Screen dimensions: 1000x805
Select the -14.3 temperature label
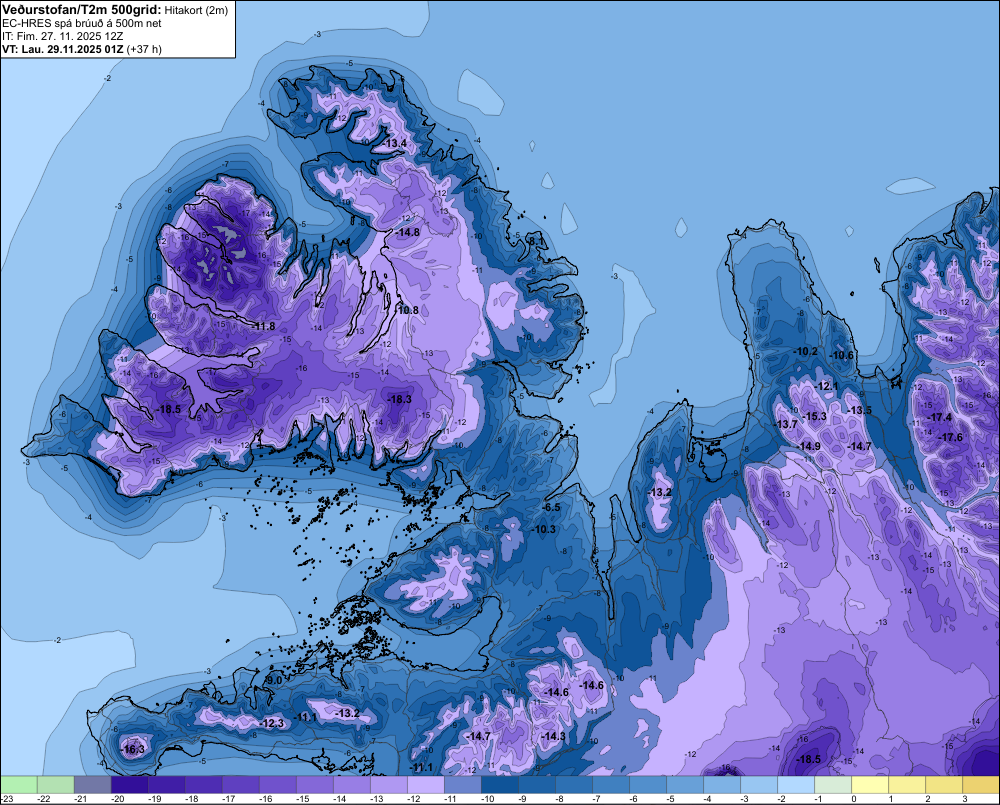pyautogui.click(x=553, y=736)
